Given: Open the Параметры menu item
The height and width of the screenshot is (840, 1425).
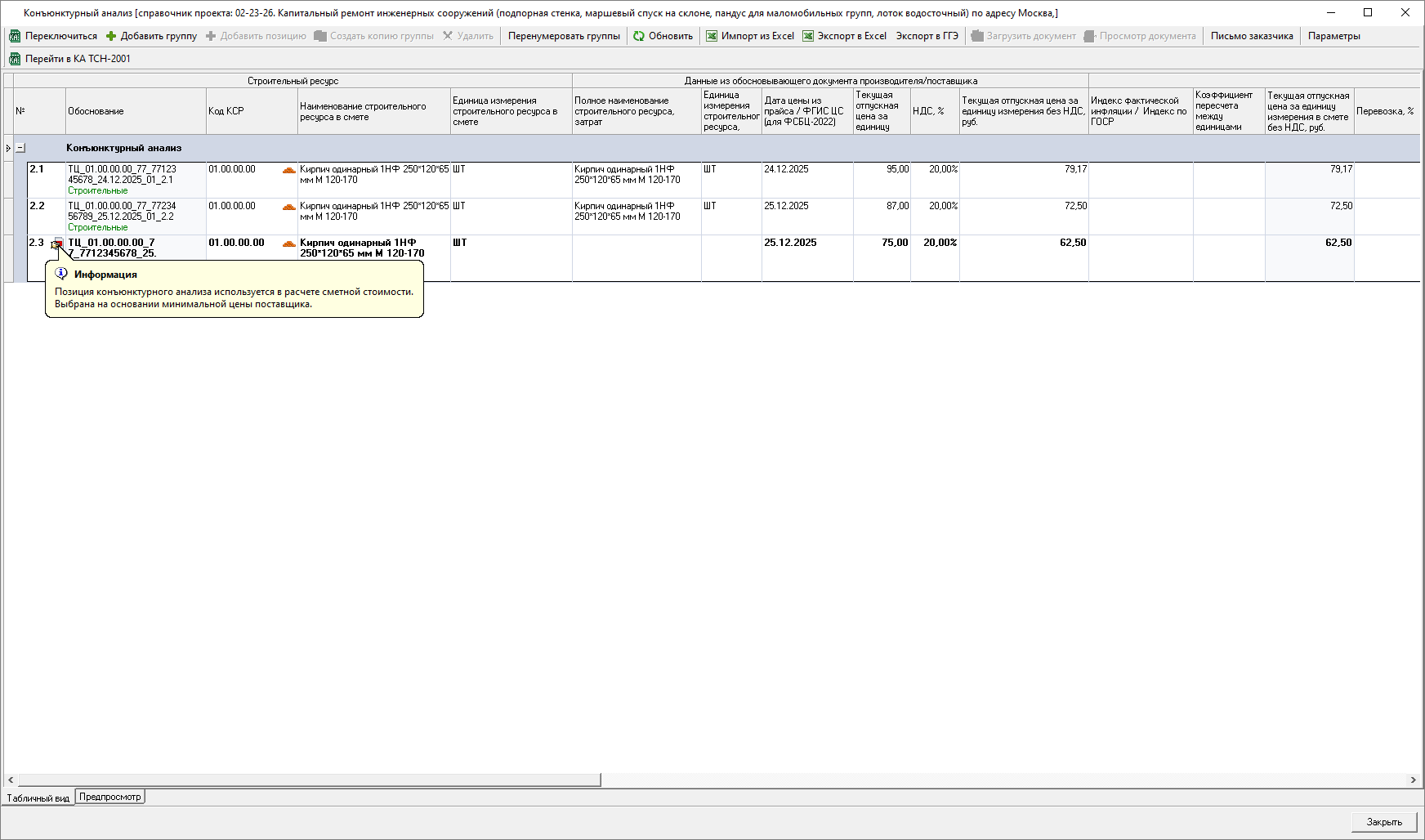Looking at the screenshot, I should [x=1333, y=36].
